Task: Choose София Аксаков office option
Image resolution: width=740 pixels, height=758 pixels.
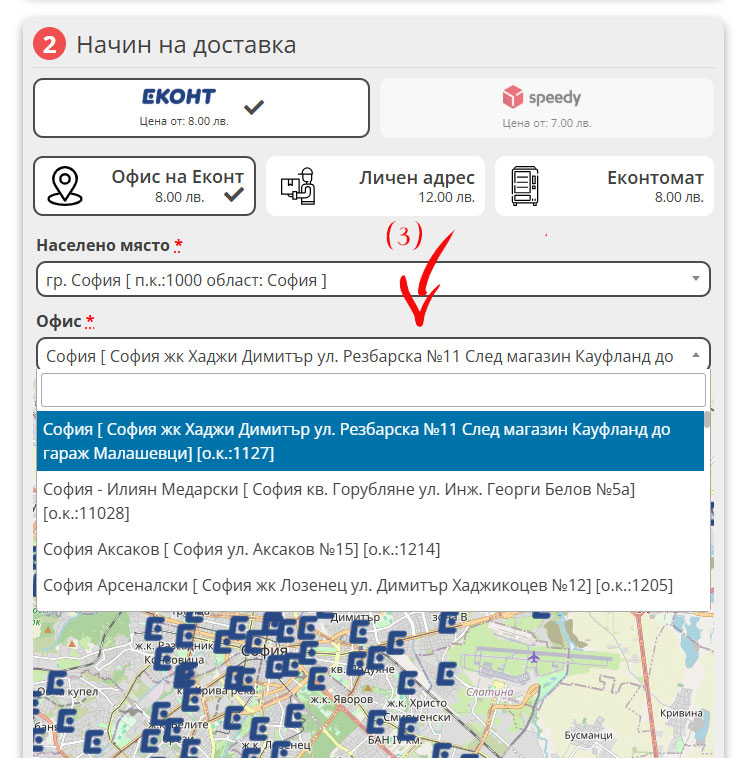Action: pyautogui.click(x=370, y=549)
